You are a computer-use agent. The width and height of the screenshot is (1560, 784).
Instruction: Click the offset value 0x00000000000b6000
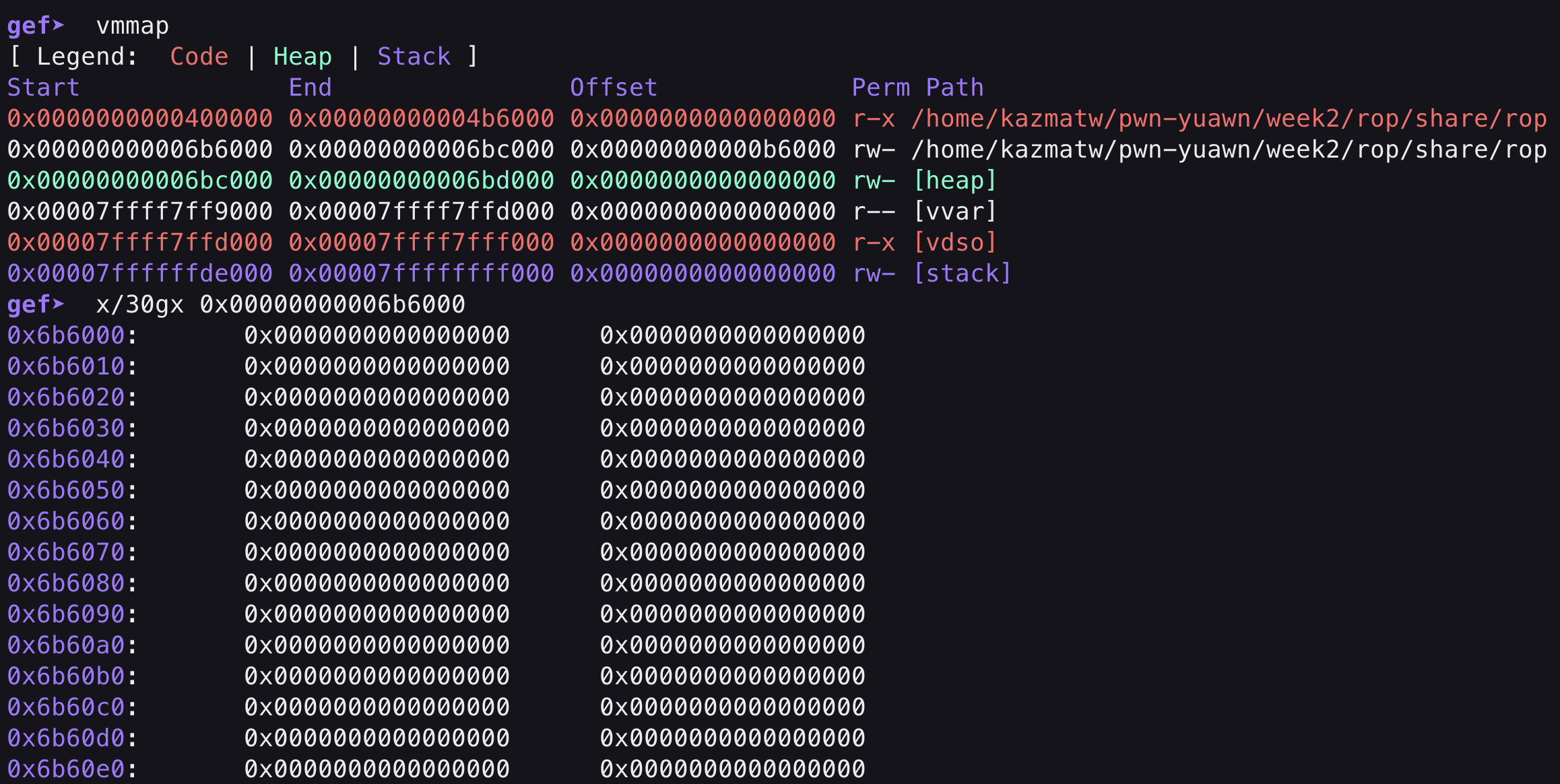[703, 150]
